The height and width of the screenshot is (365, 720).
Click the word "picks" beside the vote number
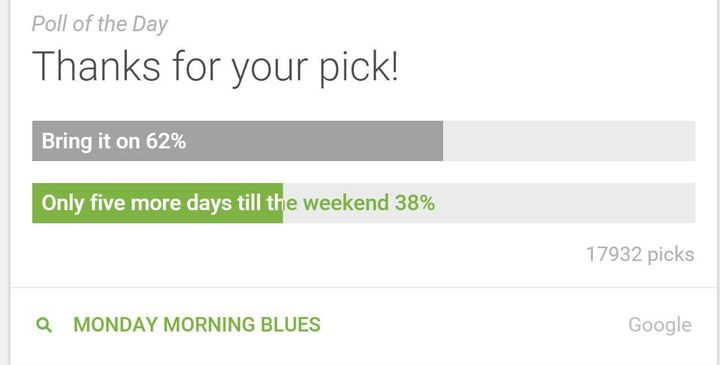click(671, 254)
